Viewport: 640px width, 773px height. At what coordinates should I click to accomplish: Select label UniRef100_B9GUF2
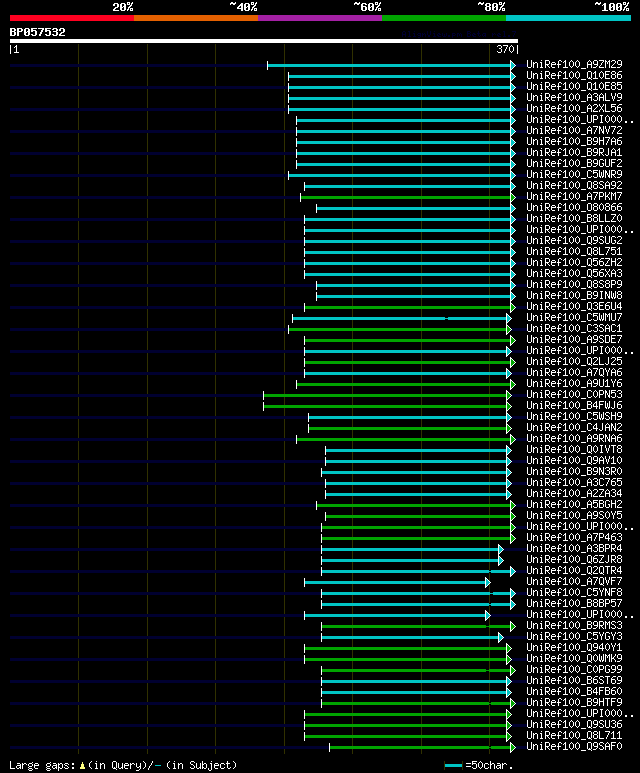pyautogui.click(x=574, y=163)
